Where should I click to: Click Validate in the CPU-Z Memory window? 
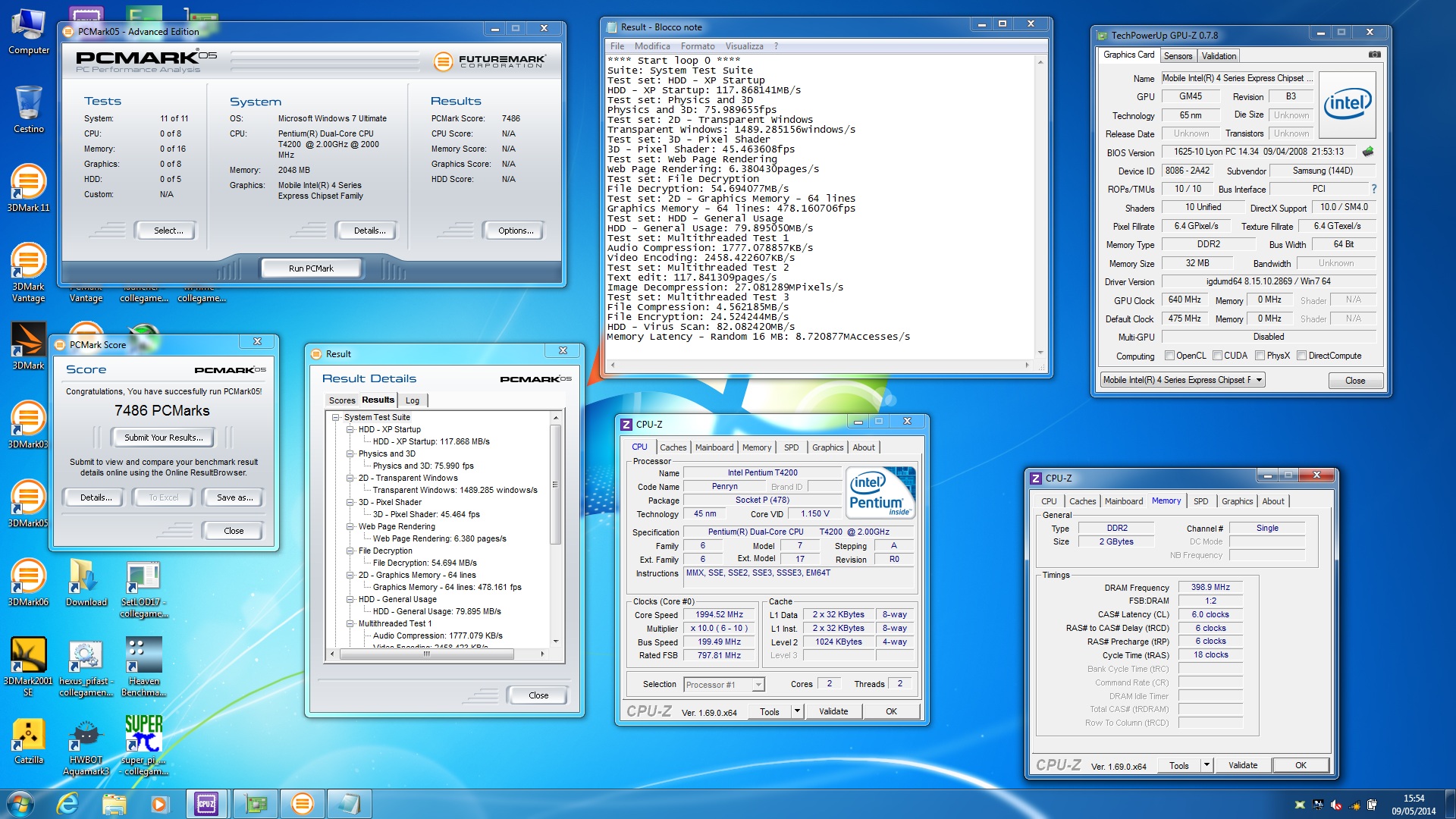coord(1242,765)
